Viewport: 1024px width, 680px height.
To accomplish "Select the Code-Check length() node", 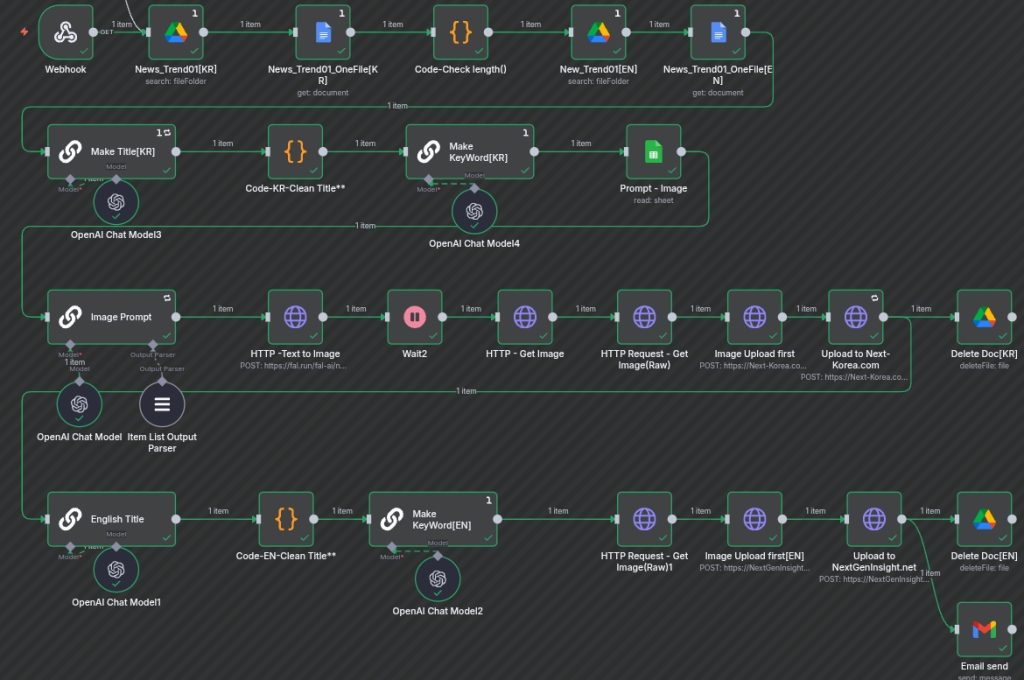I will pyautogui.click(x=460, y=32).
